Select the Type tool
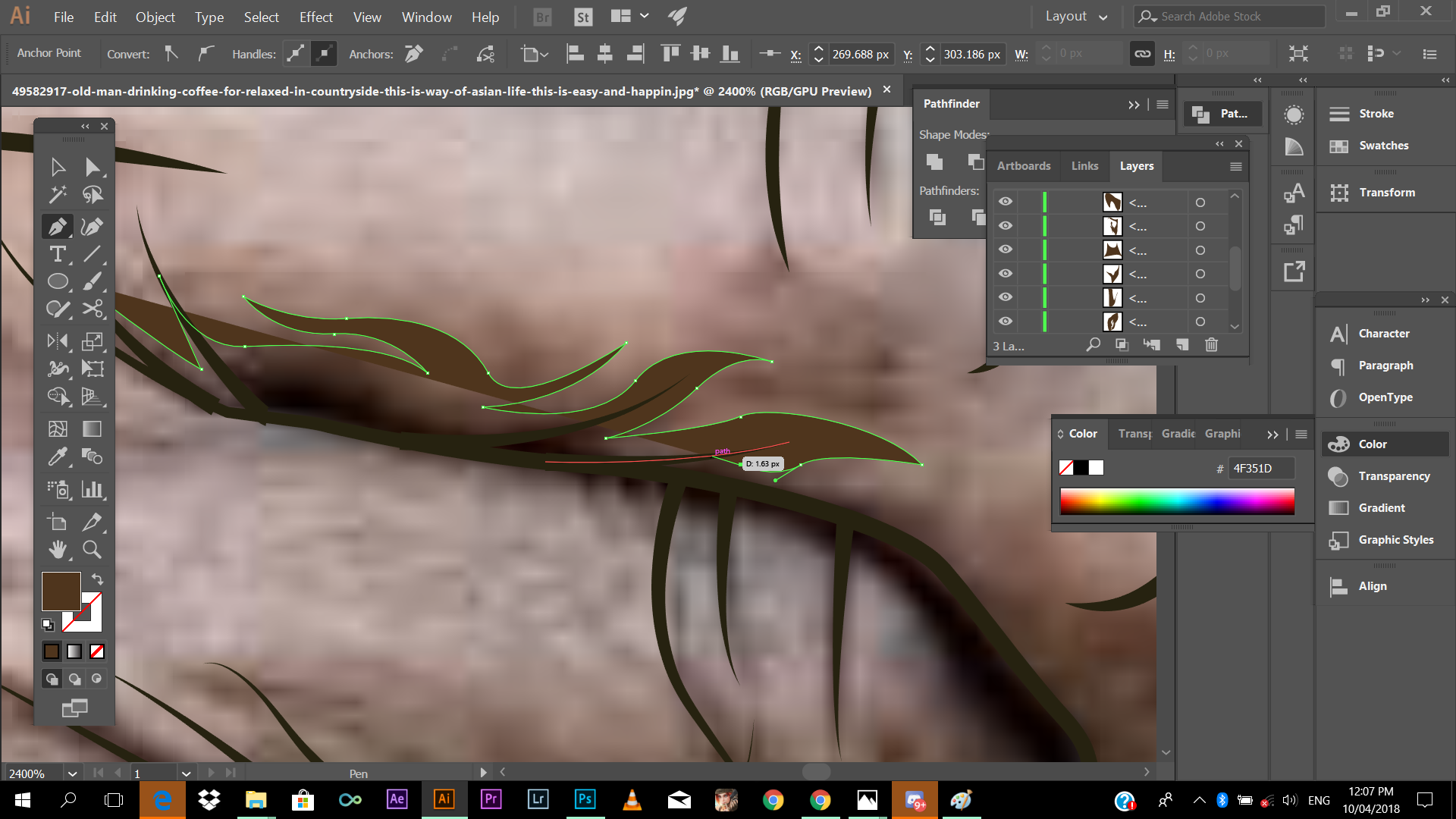Image resolution: width=1456 pixels, height=819 pixels. 58,254
